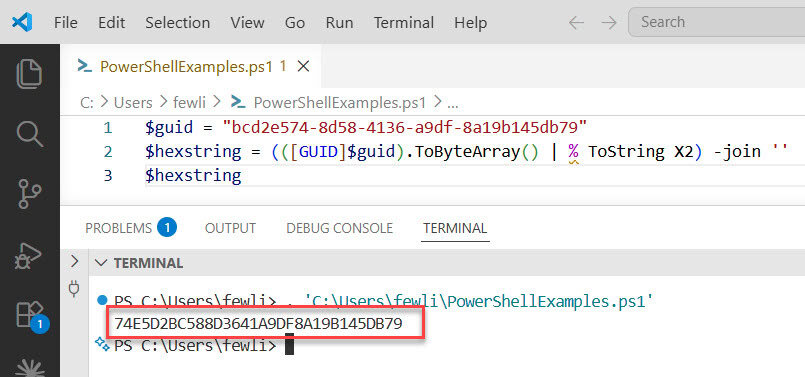Open the Selection menu
The height and width of the screenshot is (377, 805).
click(x=177, y=23)
